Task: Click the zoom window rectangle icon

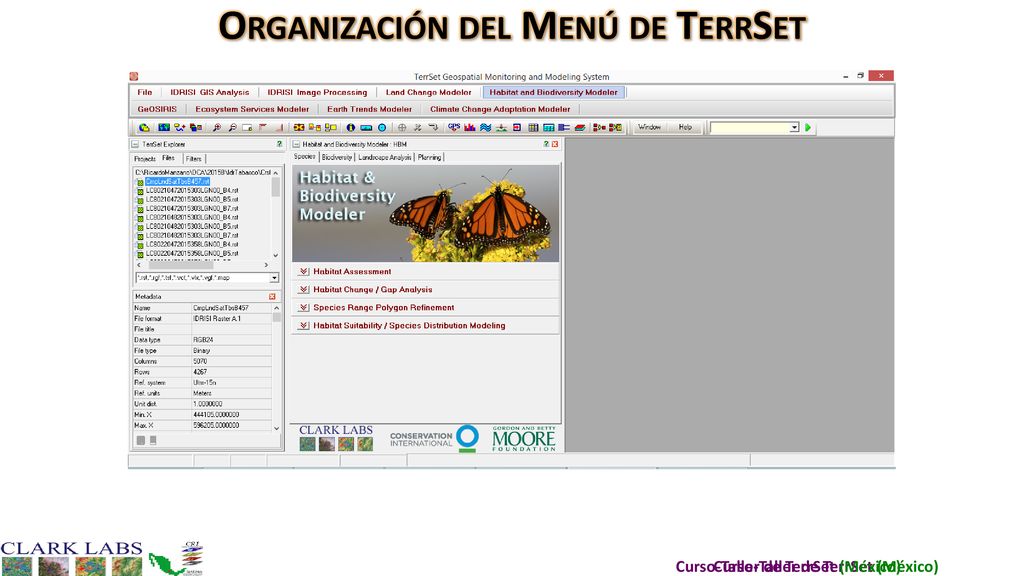Action: pyautogui.click(x=247, y=127)
